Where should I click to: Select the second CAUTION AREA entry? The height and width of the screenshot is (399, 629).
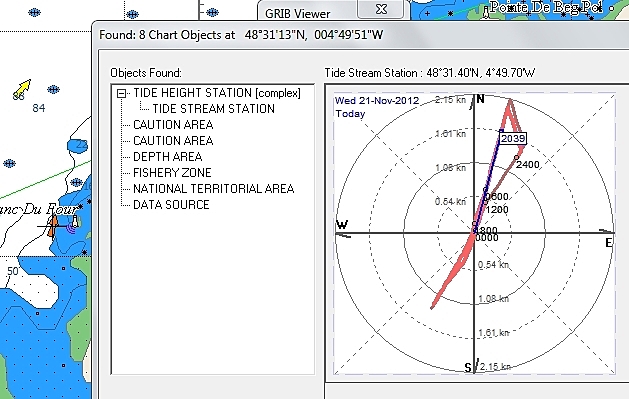173,141
